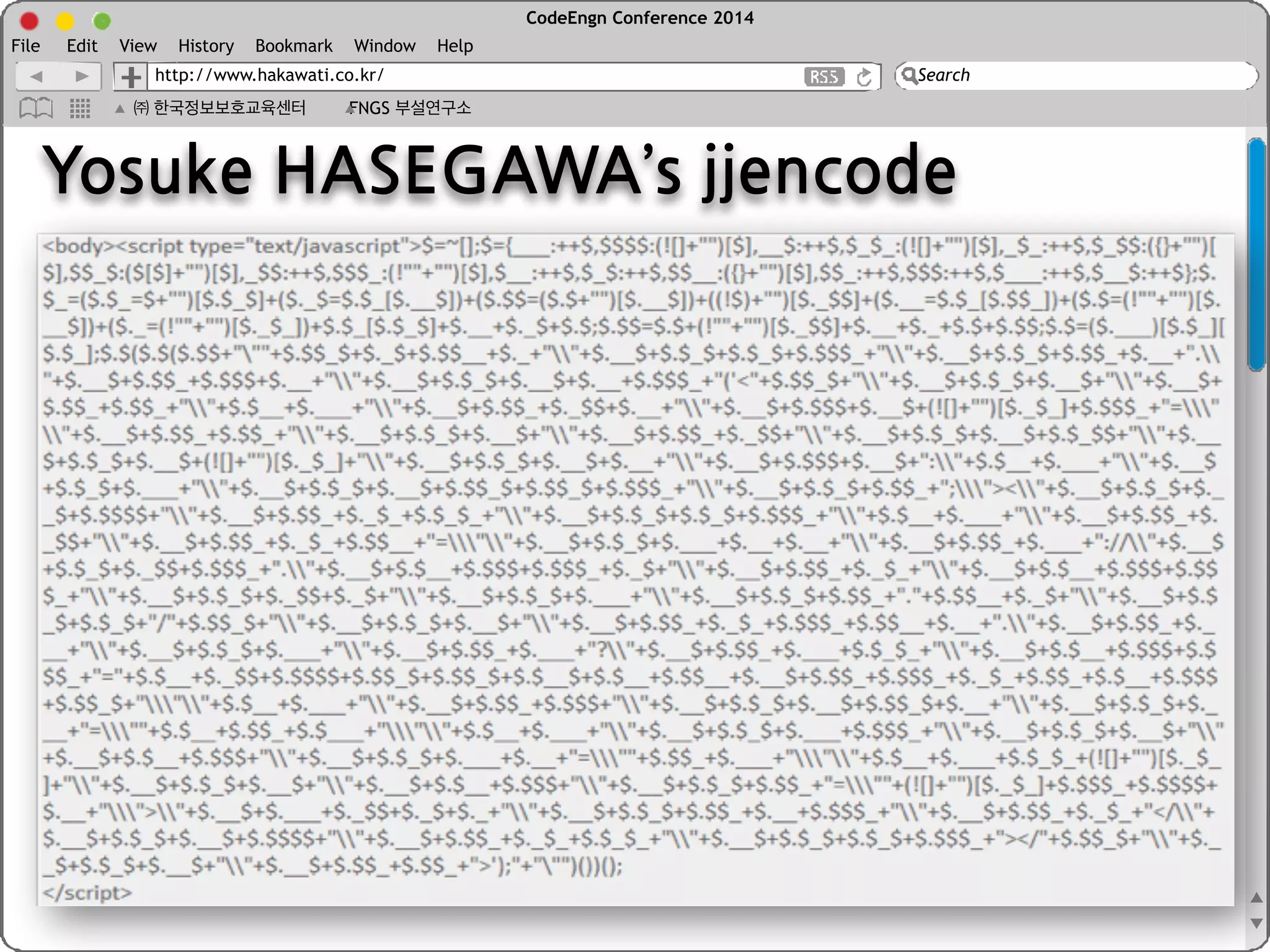
Task: Open the Help menu
Action: click(x=455, y=46)
